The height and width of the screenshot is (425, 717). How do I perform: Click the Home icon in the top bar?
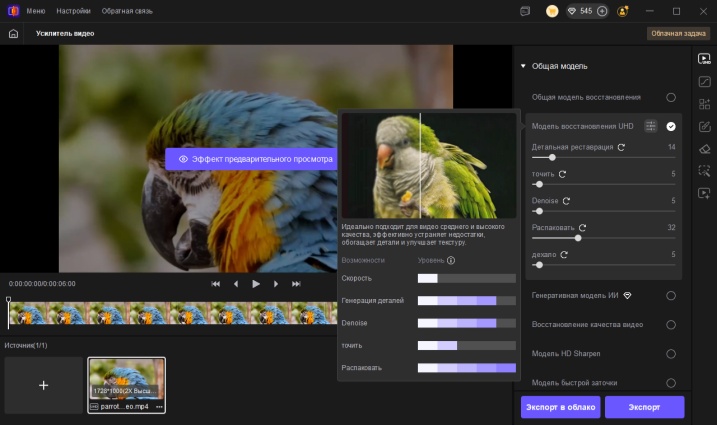(13, 33)
